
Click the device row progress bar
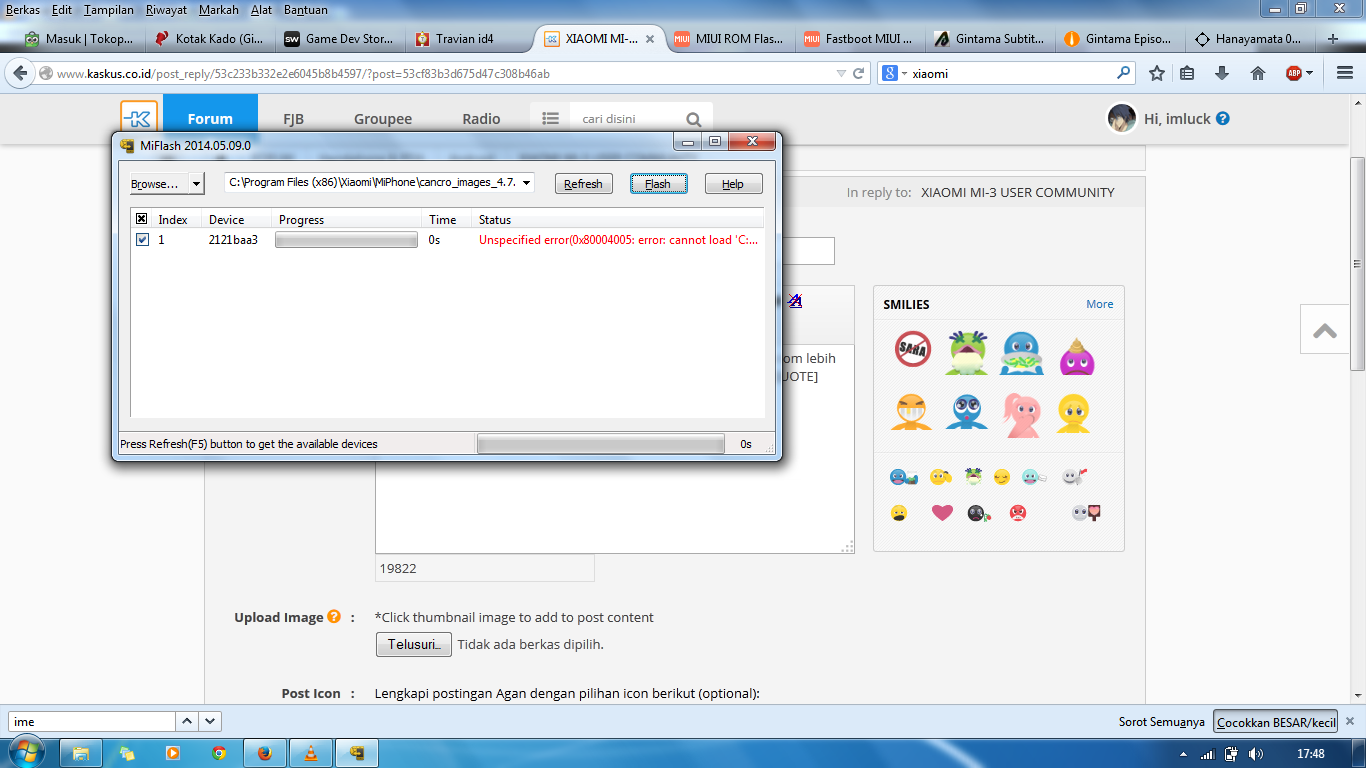click(x=346, y=240)
